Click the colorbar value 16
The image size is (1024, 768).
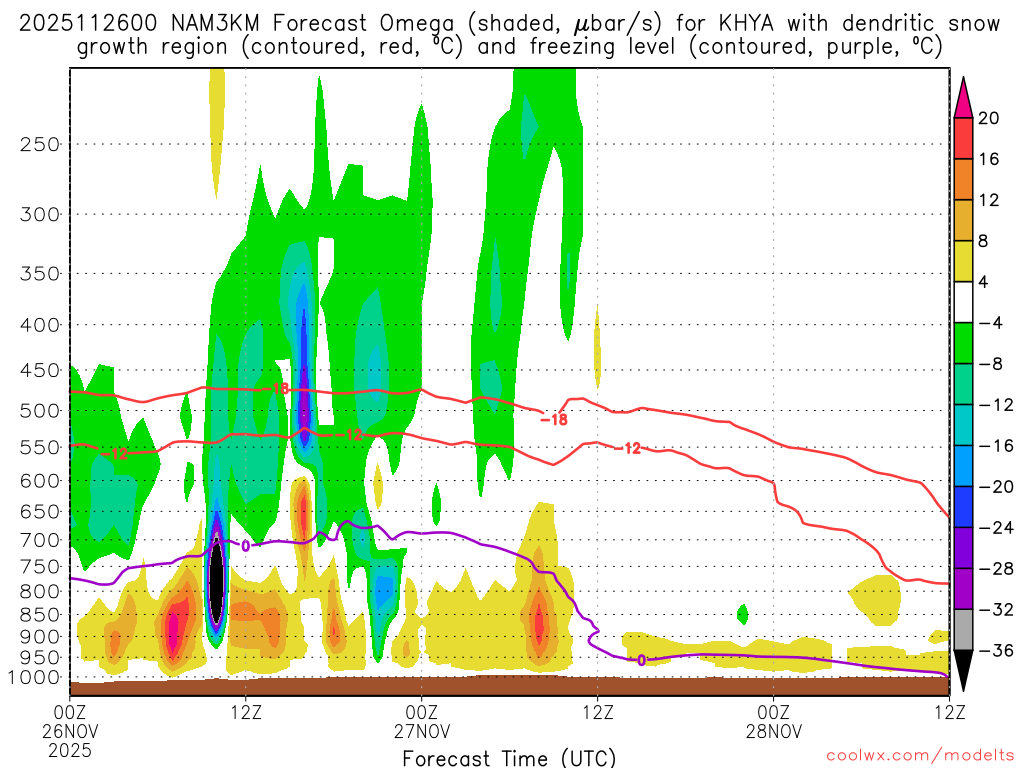(x=989, y=159)
